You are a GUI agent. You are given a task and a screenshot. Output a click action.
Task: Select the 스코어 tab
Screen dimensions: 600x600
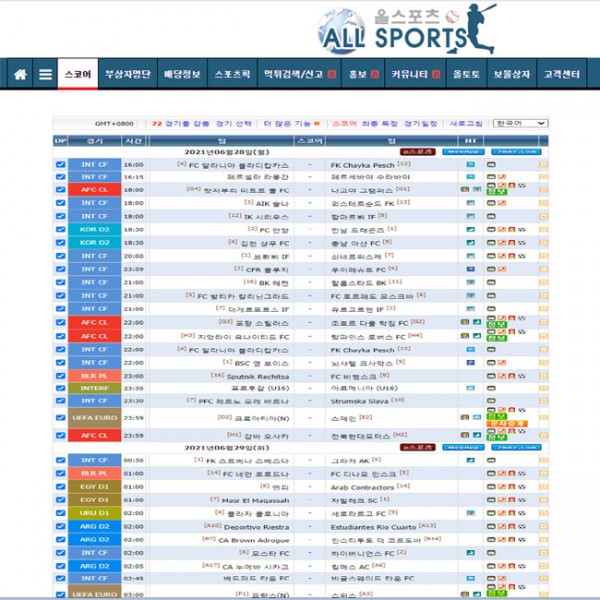pos(77,74)
